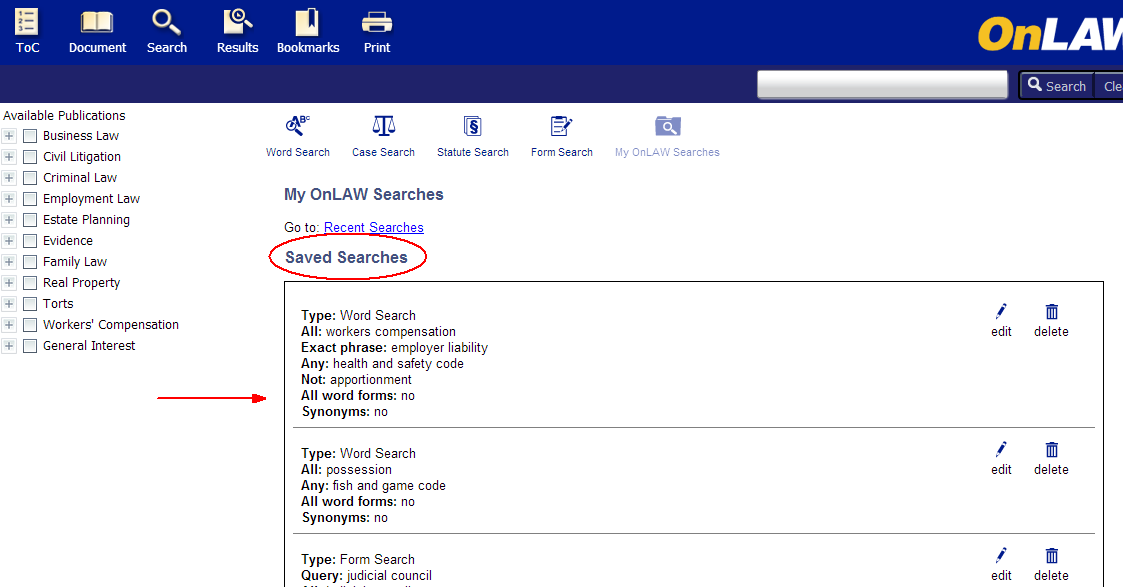Open the ToC icon in top toolbar
1123x587 pixels.
click(x=27, y=31)
